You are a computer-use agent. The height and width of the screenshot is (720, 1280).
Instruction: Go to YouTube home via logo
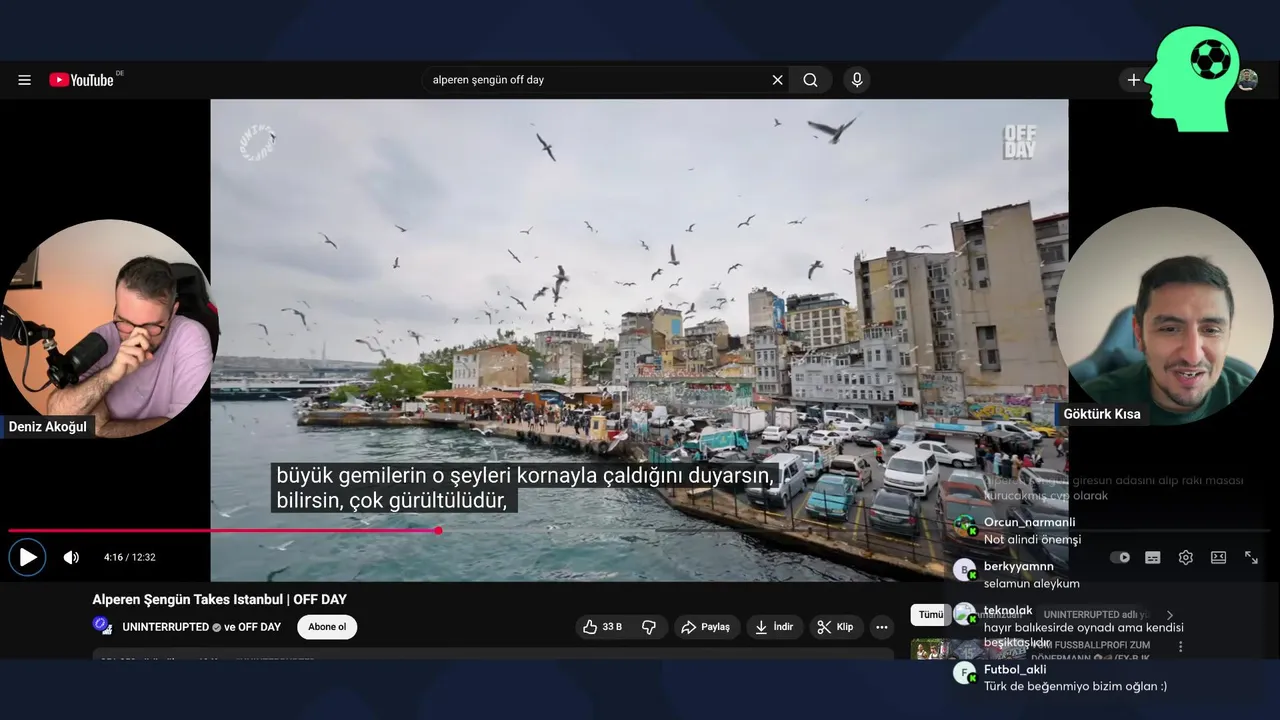pyautogui.click(x=82, y=80)
